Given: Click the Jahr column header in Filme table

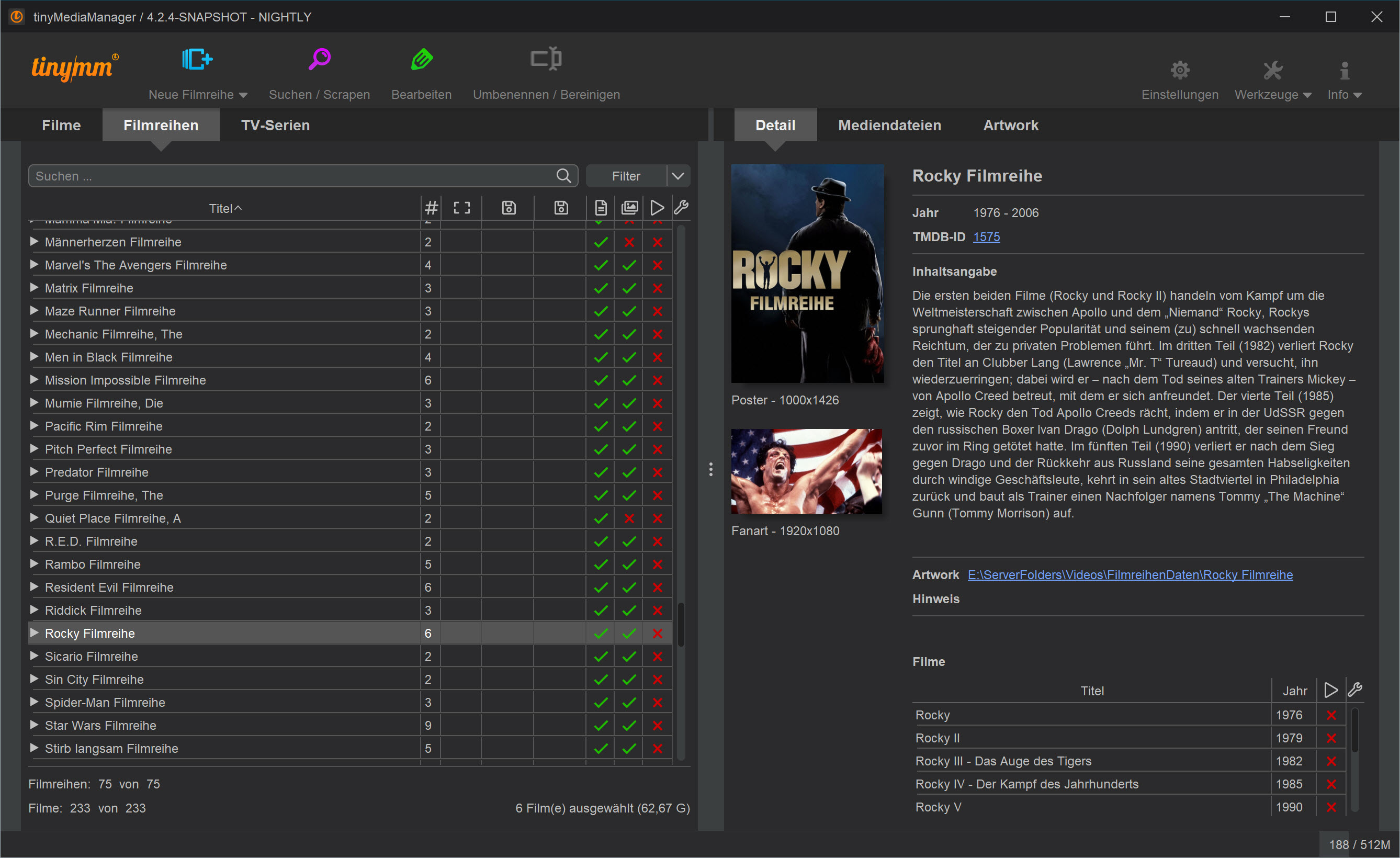Looking at the screenshot, I should [x=1294, y=691].
